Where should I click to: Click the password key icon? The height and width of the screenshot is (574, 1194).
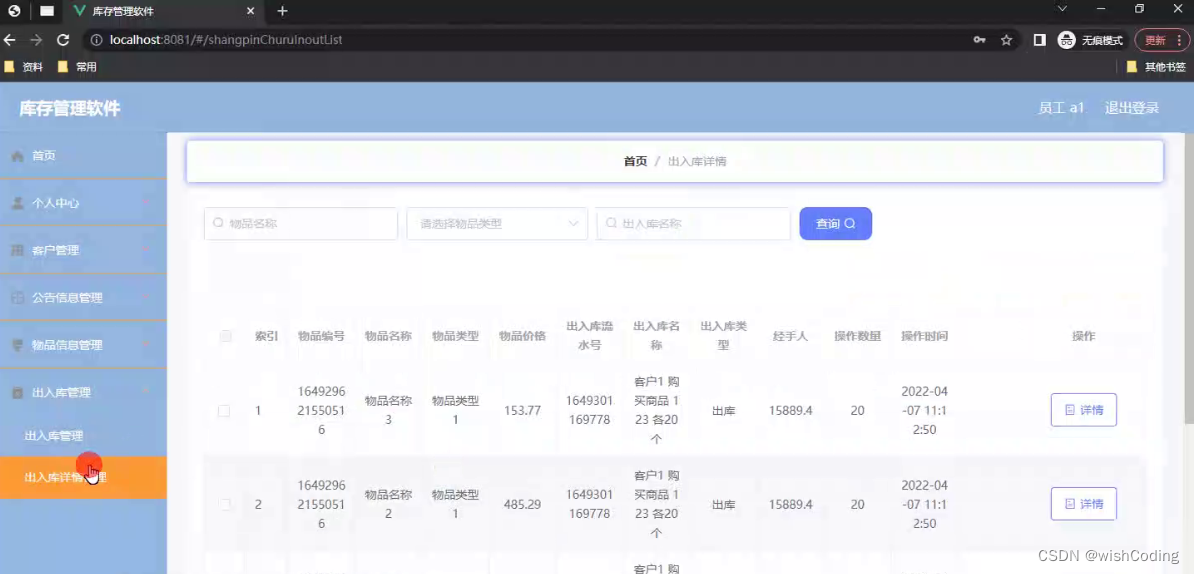pyautogui.click(x=979, y=40)
